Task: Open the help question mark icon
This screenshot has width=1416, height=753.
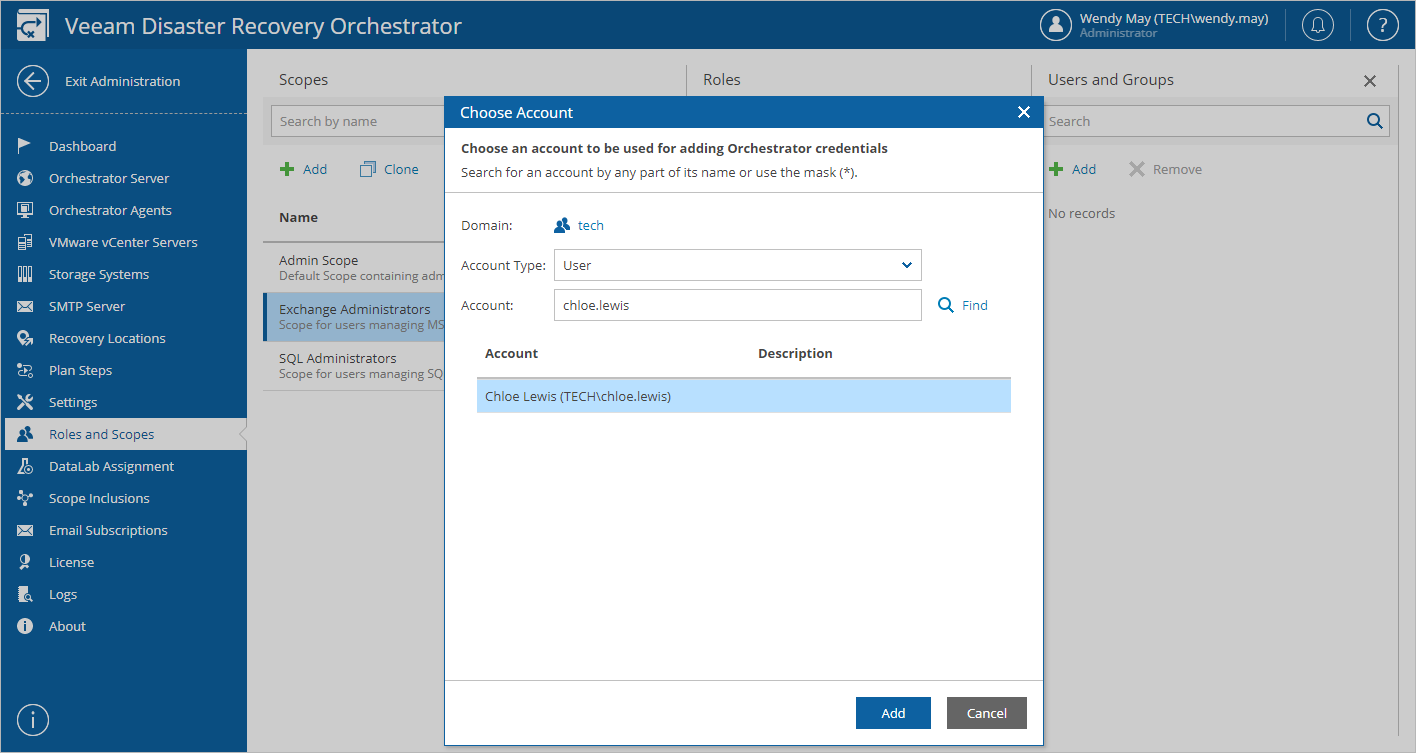Action: 1382,25
